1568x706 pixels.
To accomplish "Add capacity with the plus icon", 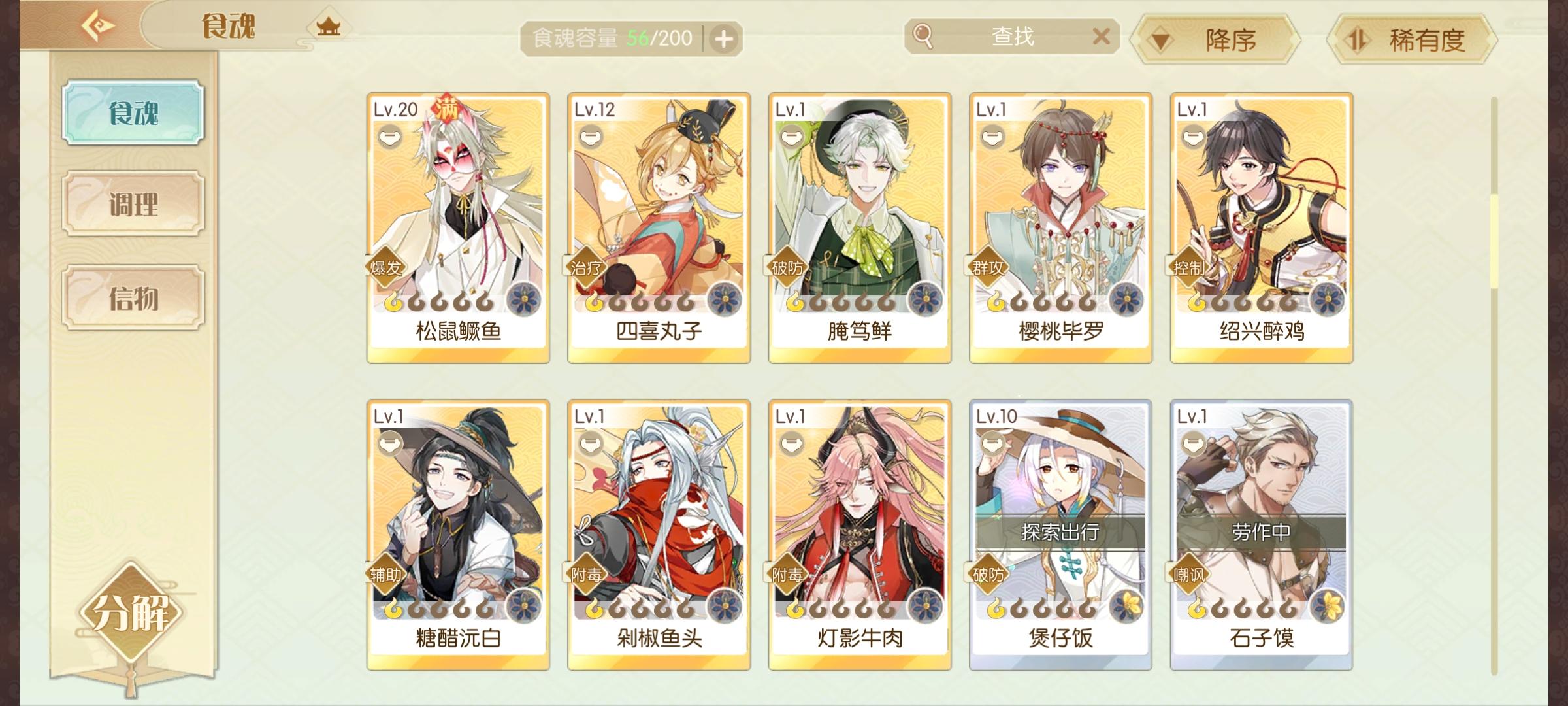I will (723, 39).
